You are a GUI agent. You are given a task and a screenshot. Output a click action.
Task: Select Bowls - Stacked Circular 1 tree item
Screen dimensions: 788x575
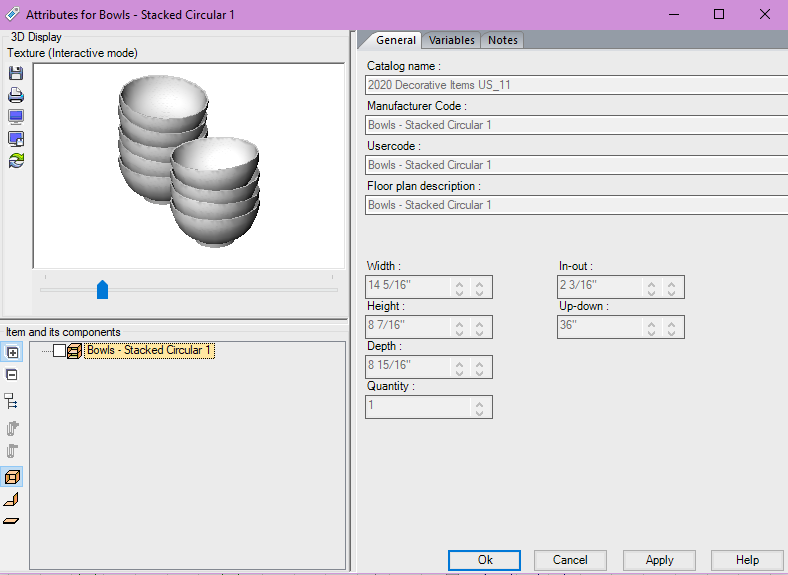149,350
